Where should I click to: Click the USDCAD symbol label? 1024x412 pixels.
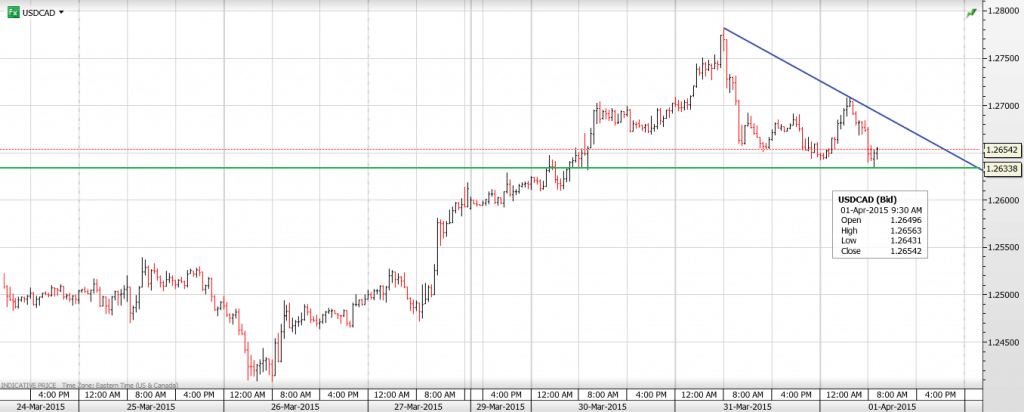[39, 12]
